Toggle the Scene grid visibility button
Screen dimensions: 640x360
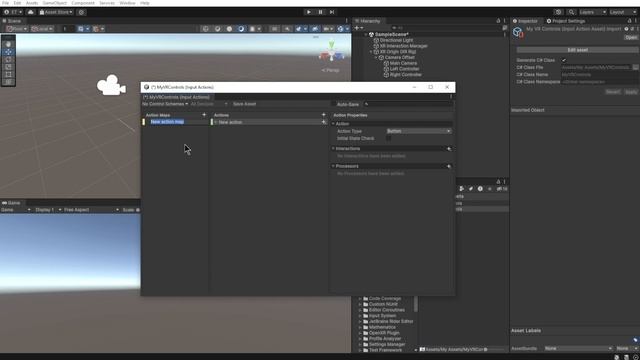coord(83,29)
